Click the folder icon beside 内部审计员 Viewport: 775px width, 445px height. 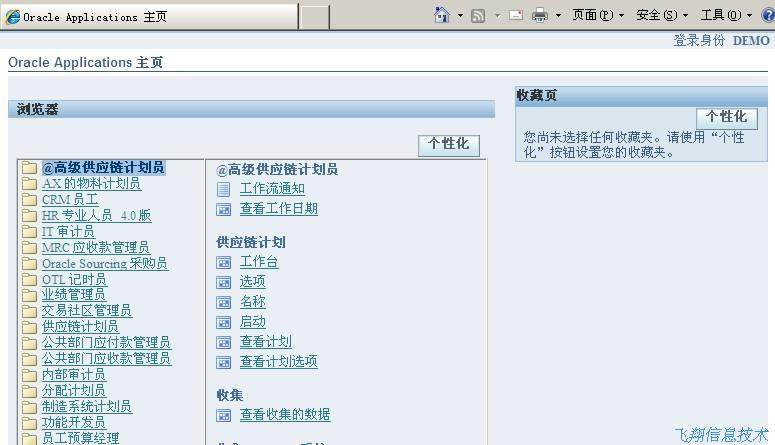(x=30, y=375)
